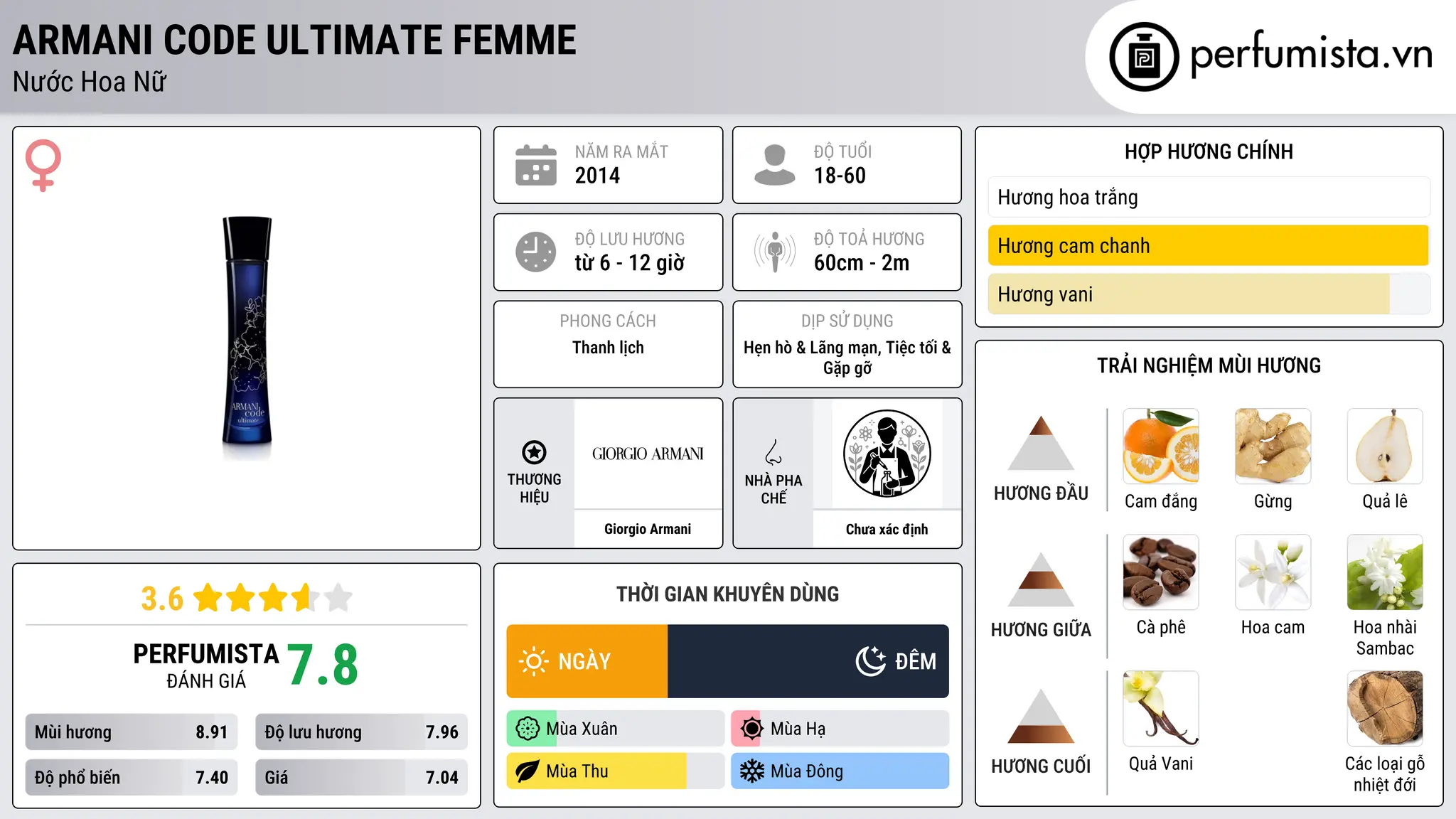The image size is (1456, 819).
Task: Click the Độ phổ biến score 7.40
Action: pyautogui.click(x=212, y=778)
